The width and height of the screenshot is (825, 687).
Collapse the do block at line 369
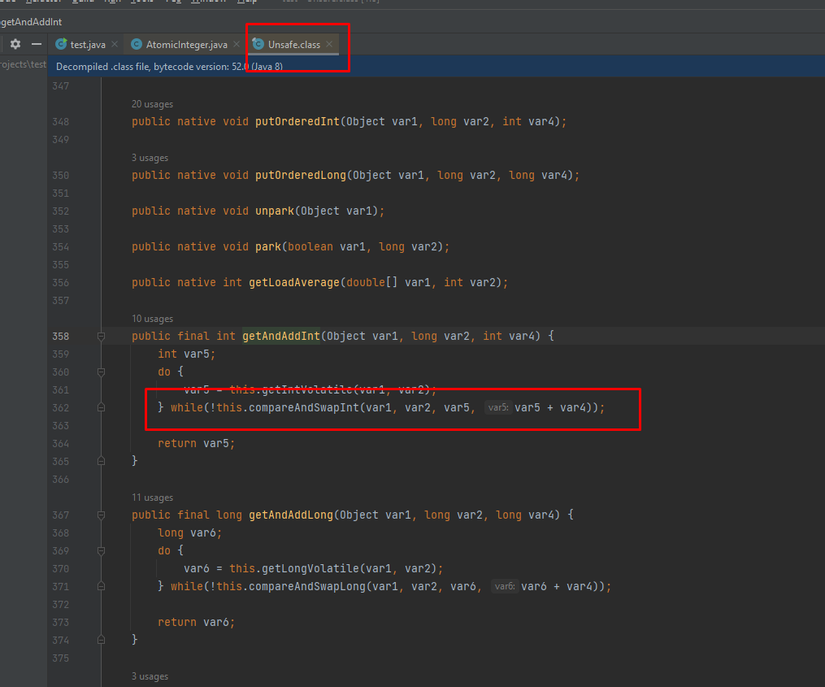tap(101, 551)
